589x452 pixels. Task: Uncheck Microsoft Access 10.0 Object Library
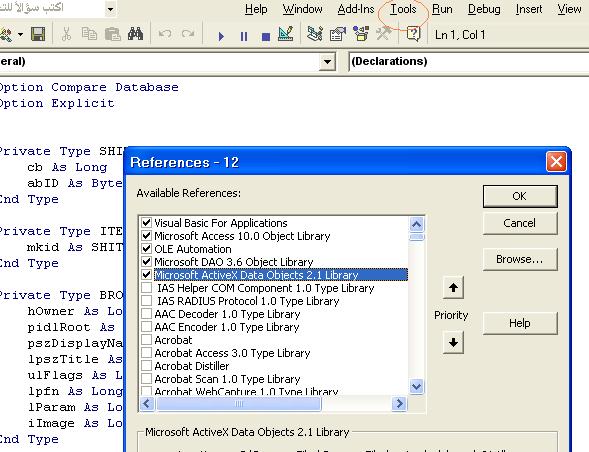pyautogui.click(x=146, y=236)
